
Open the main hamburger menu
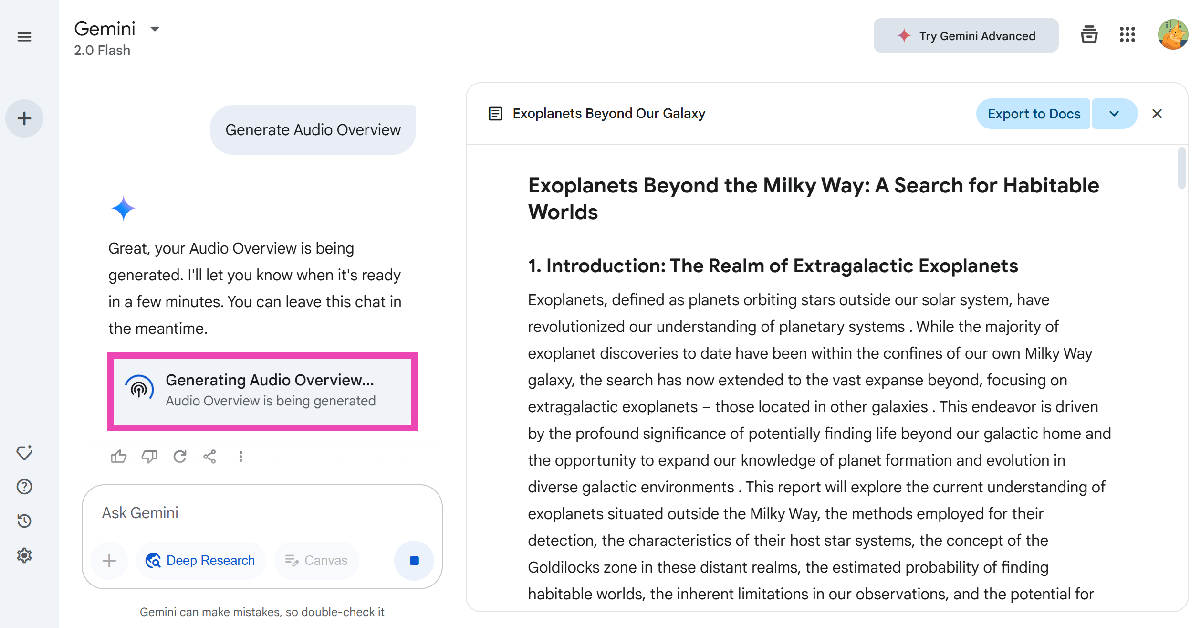(x=25, y=37)
